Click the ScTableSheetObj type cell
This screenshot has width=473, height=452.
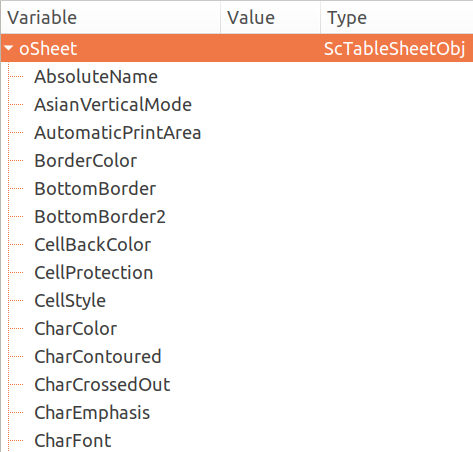[394, 49]
